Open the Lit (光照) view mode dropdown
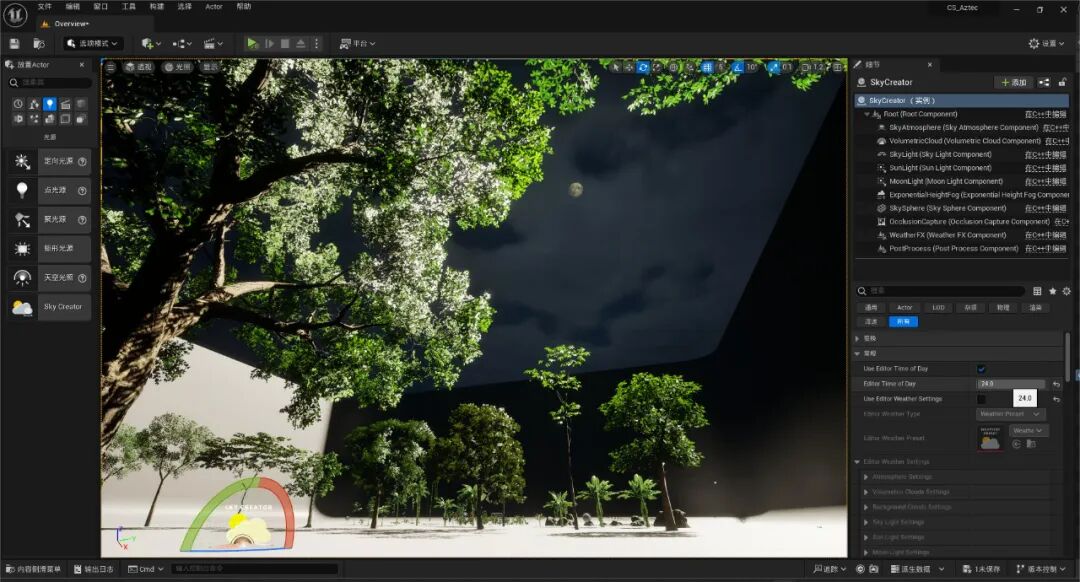1080x582 pixels. tap(178, 67)
